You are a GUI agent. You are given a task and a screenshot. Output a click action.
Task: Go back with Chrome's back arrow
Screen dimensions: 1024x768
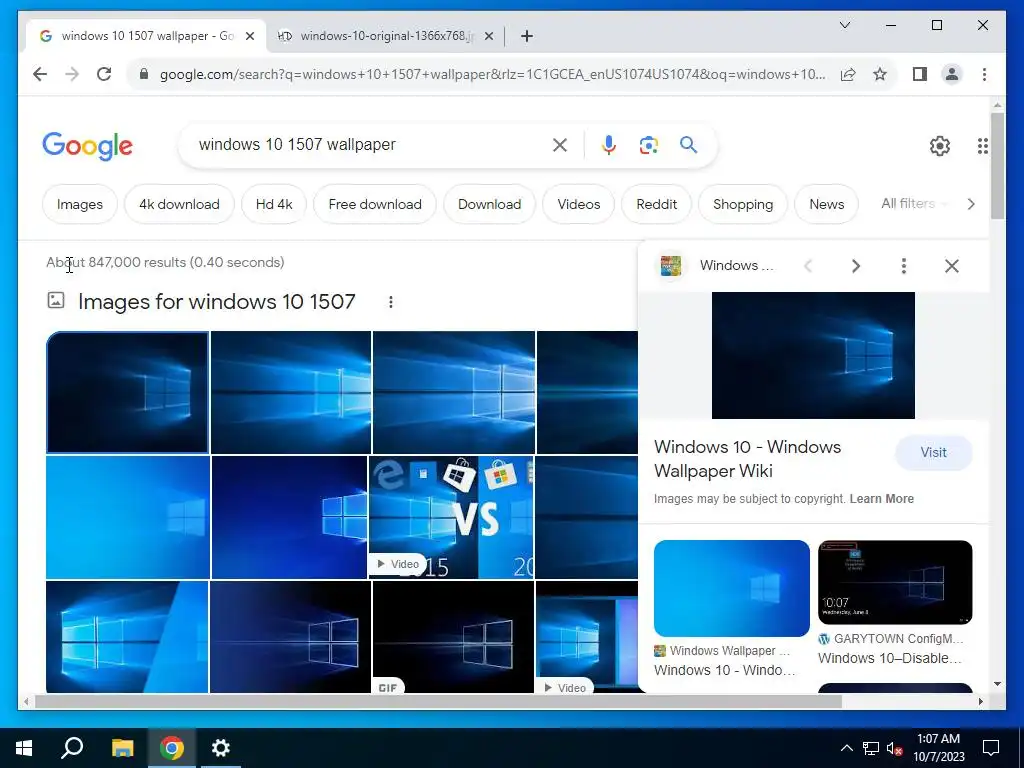(40, 74)
